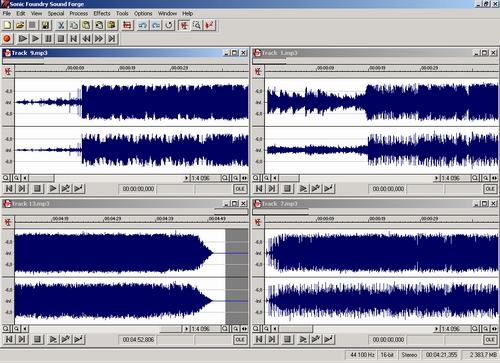
Task: Click the edit tool selector in Track 1.mp3 ruler
Action: pos(258,71)
